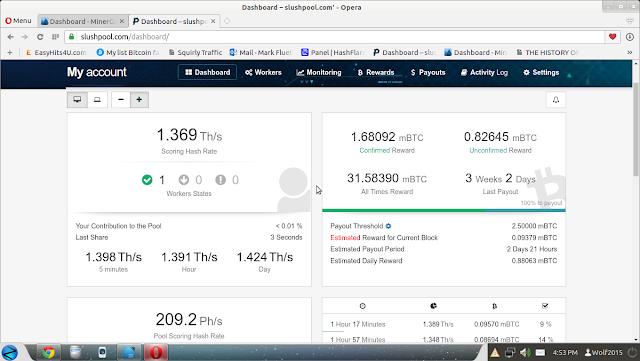The image size is (640, 361).
Task: Reload the page with refresh icon
Action: tap(40, 37)
